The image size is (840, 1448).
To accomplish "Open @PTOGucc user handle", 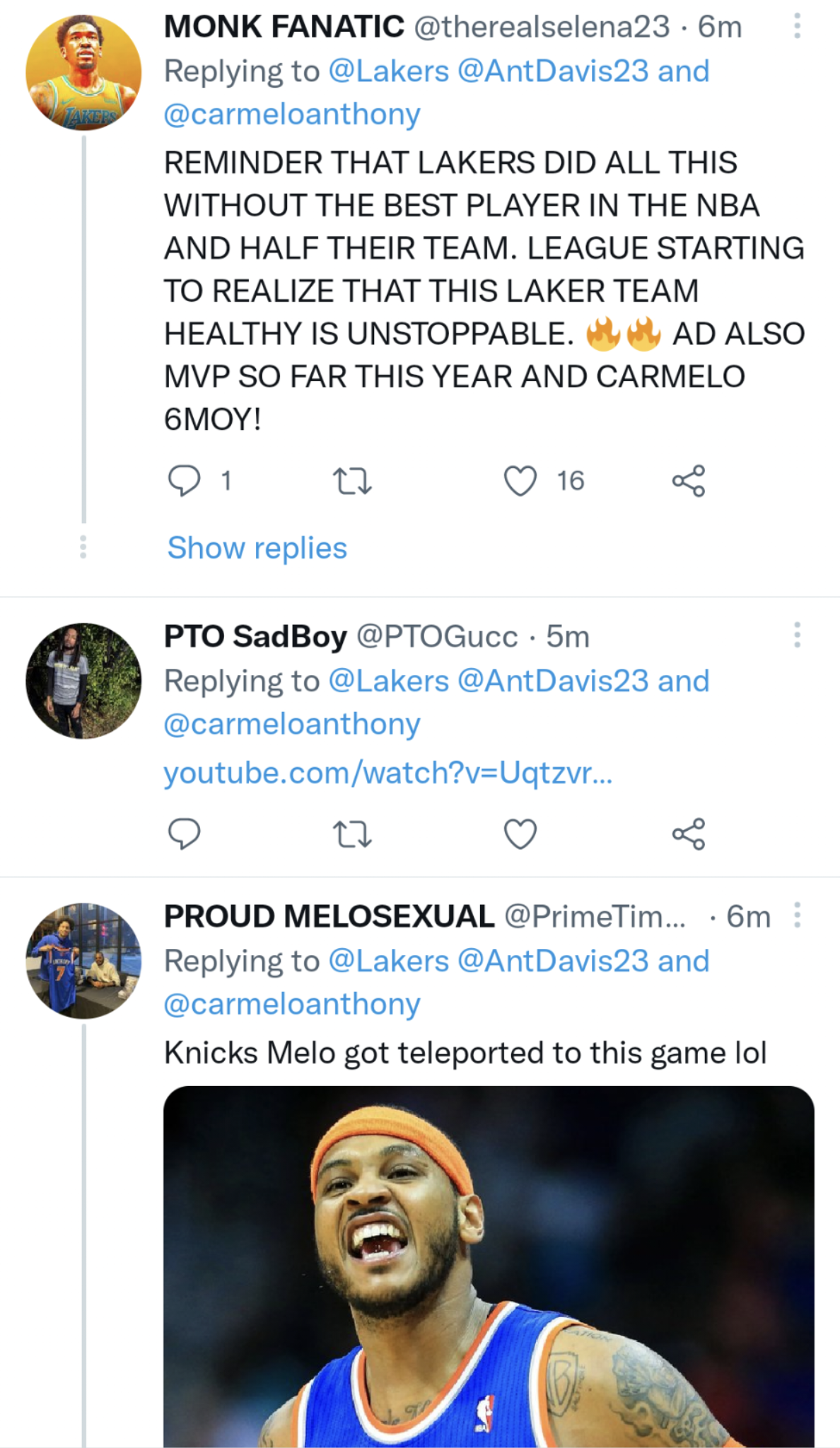I will [437, 636].
